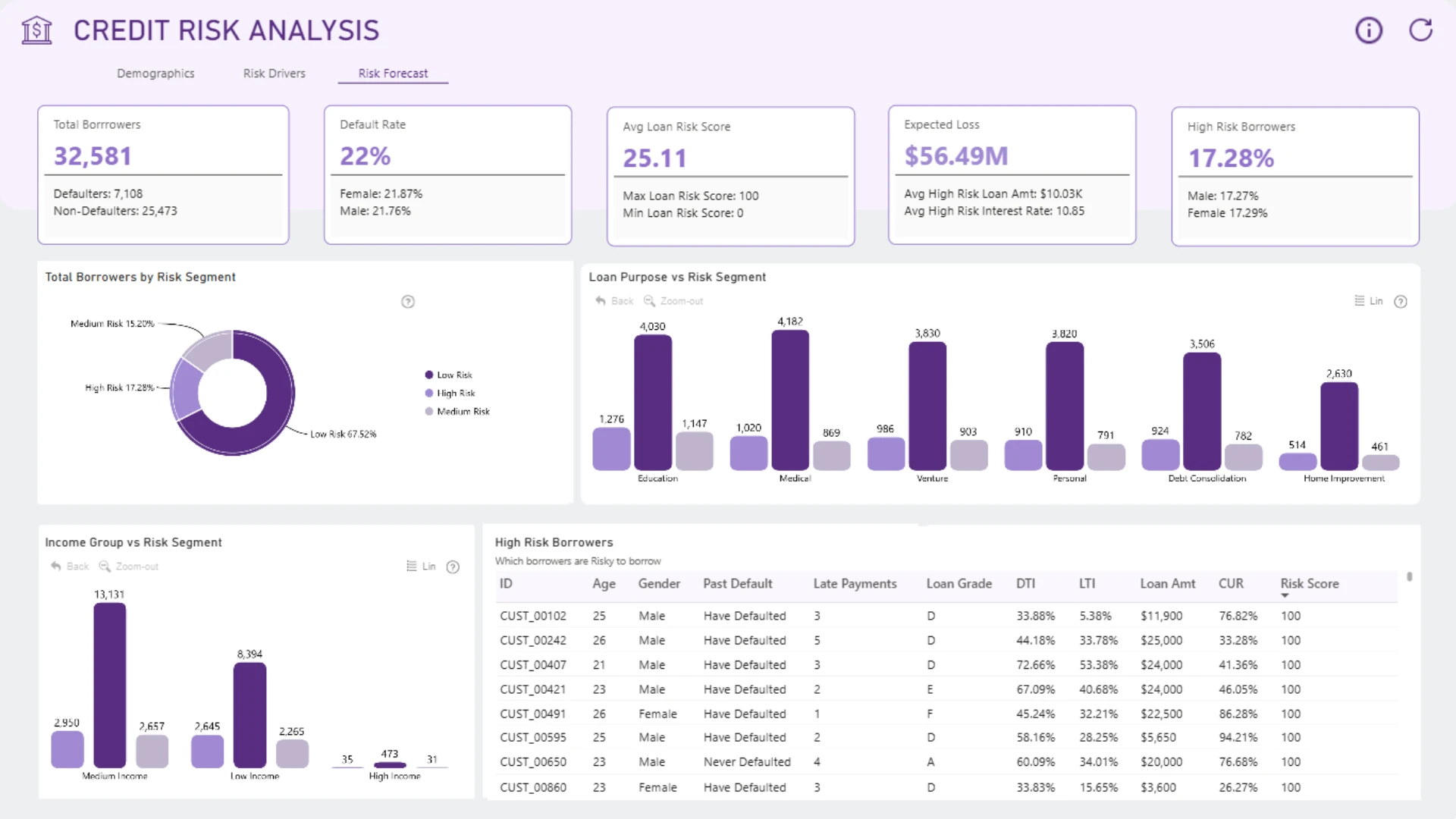The image size is (1456, 819).
Task: Select the Total Borrowers 32,581 card
Action: (x=163, y=175)
